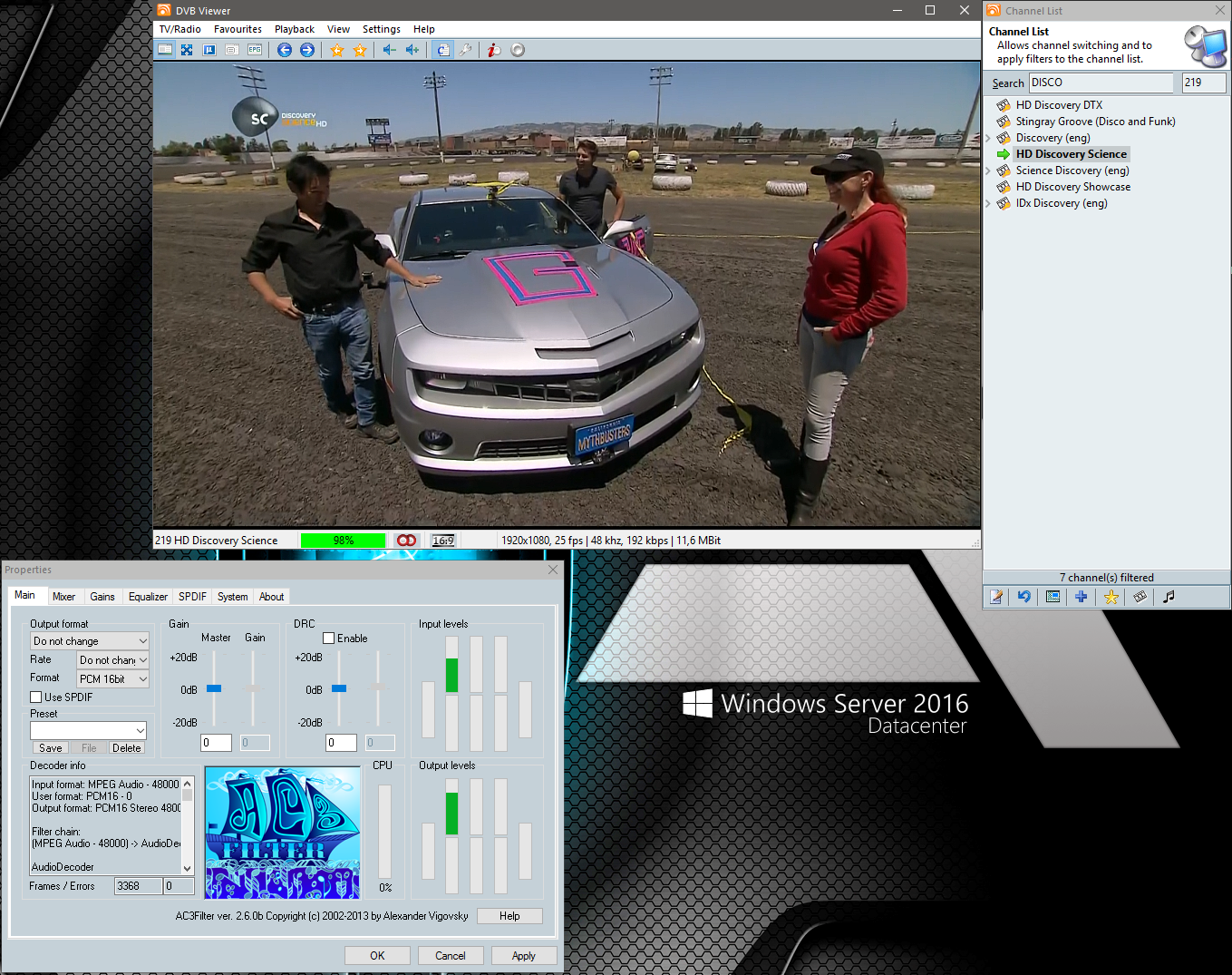
Task: Open the Settings menu
Action: [x=382, y=29]
